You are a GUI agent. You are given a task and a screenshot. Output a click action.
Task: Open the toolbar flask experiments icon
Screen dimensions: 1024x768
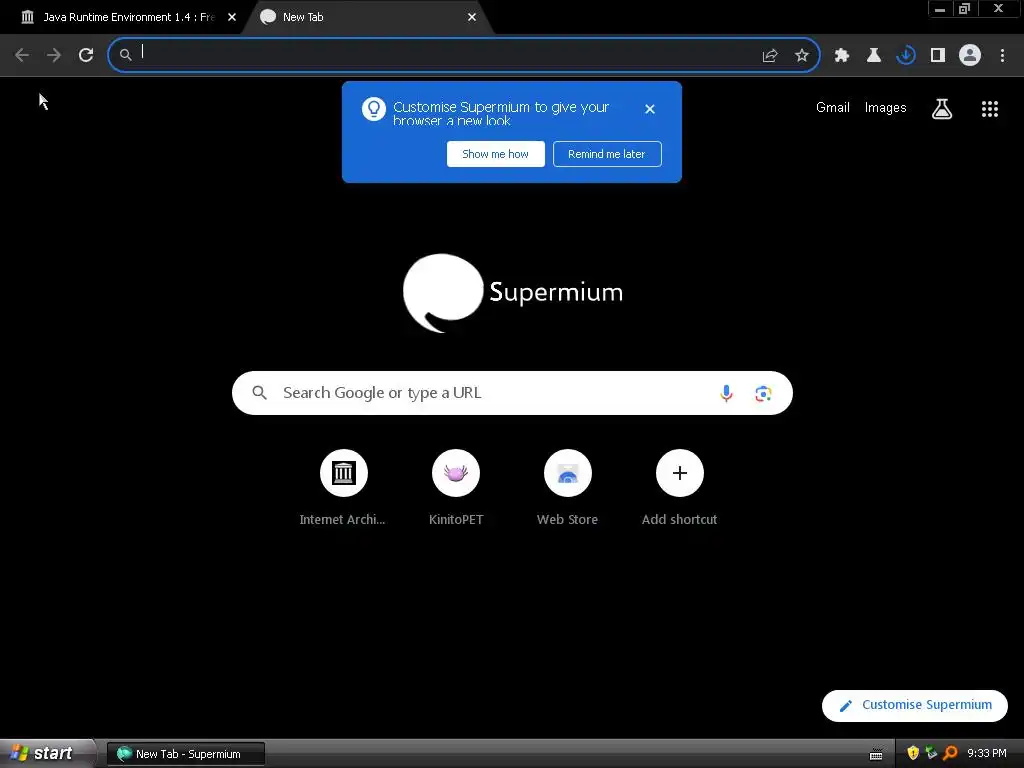coord(874,56)
